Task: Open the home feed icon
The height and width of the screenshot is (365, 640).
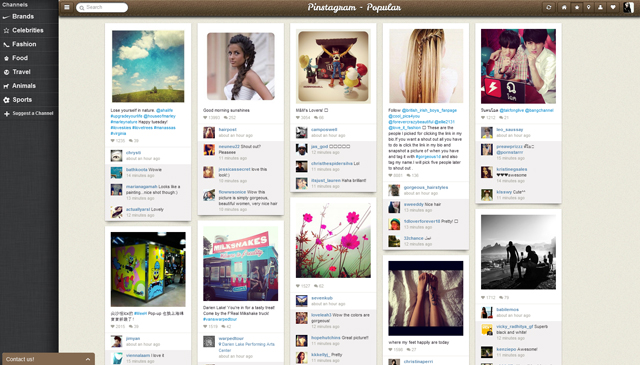Action: (x=564, y=7)
